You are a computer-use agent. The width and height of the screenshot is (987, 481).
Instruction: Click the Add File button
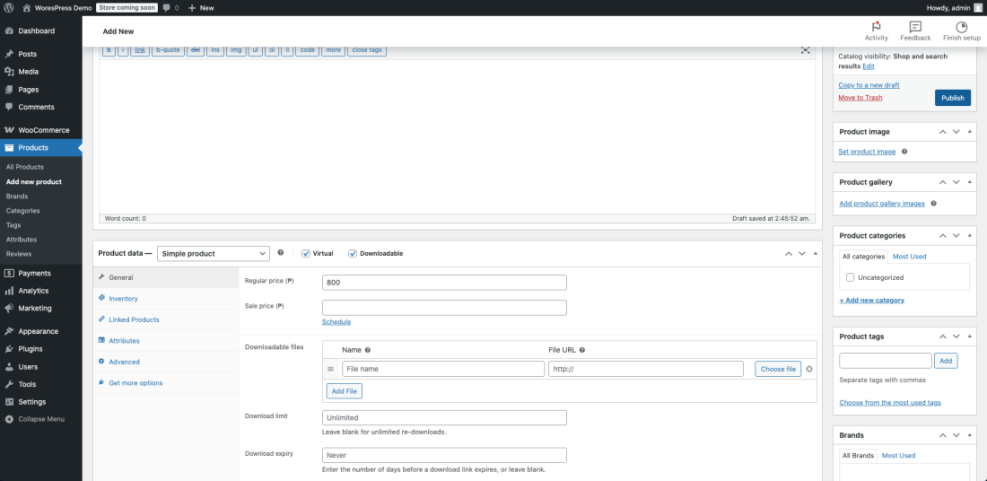pyautogui.click(x=344, y=391)
